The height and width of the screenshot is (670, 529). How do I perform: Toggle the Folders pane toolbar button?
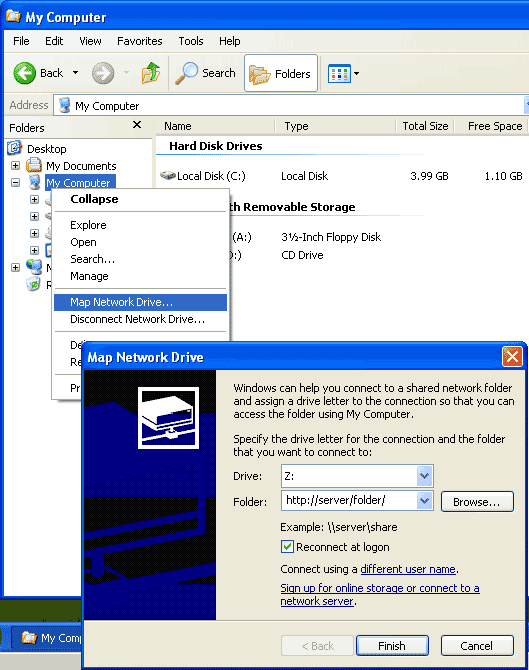281,73
